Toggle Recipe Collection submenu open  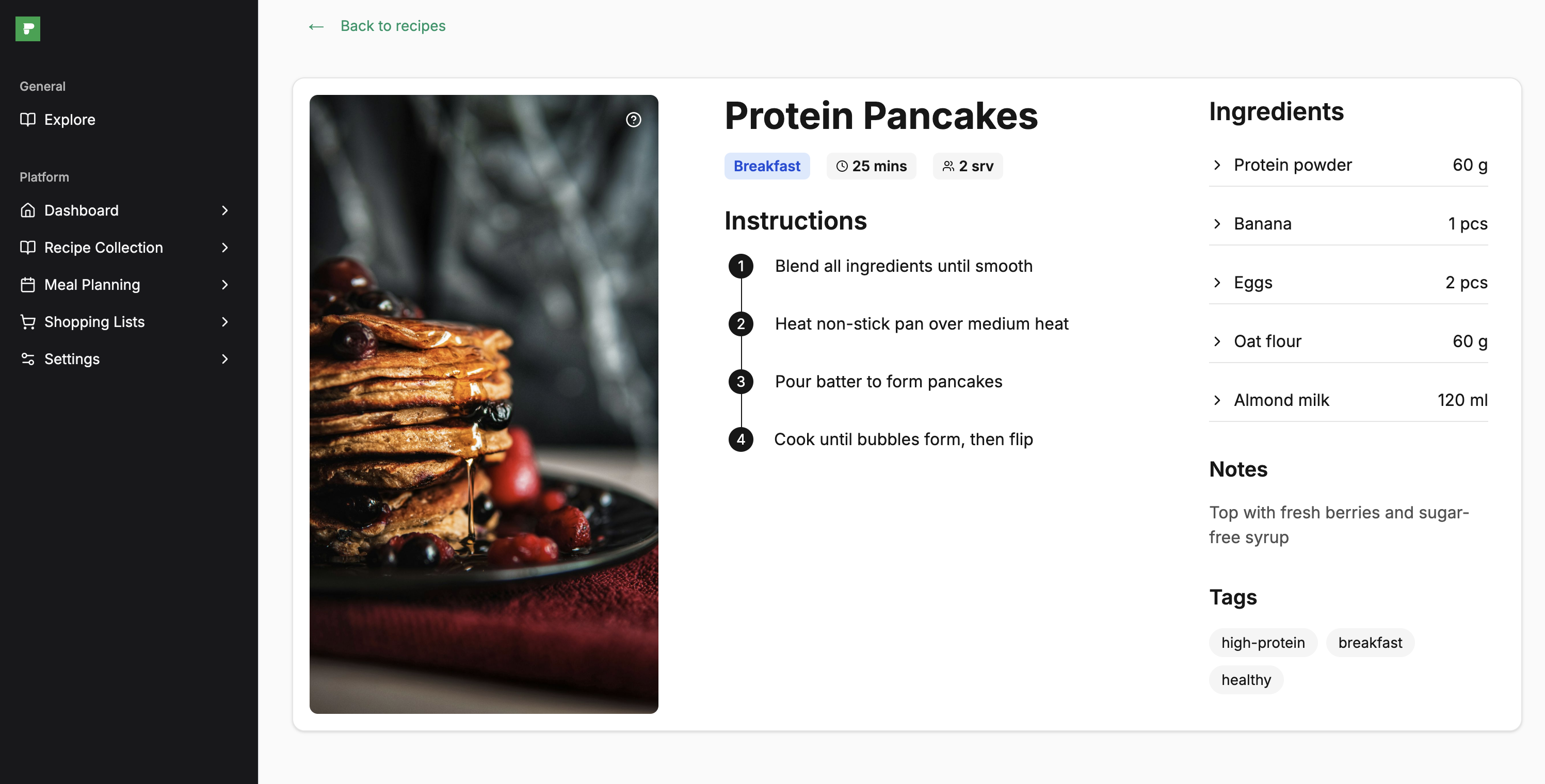pos(223,246)
